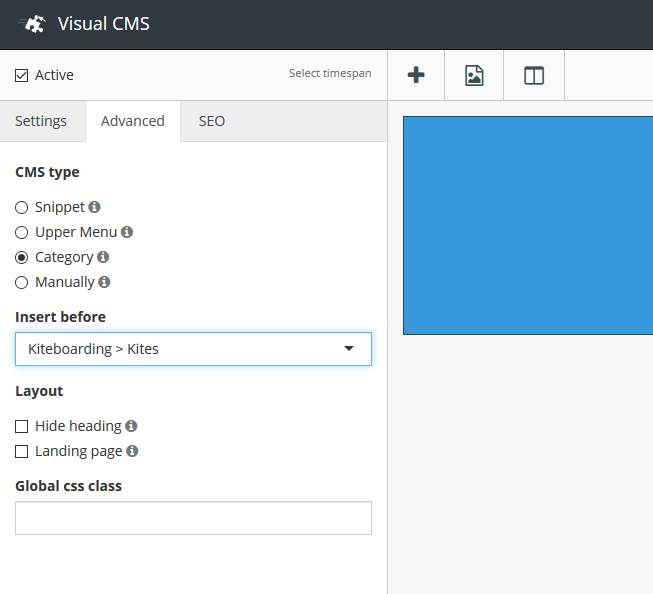This screenshot has width=653, height=594.
Task: Click the Global css class input field
Action: [x=193, y=518]
